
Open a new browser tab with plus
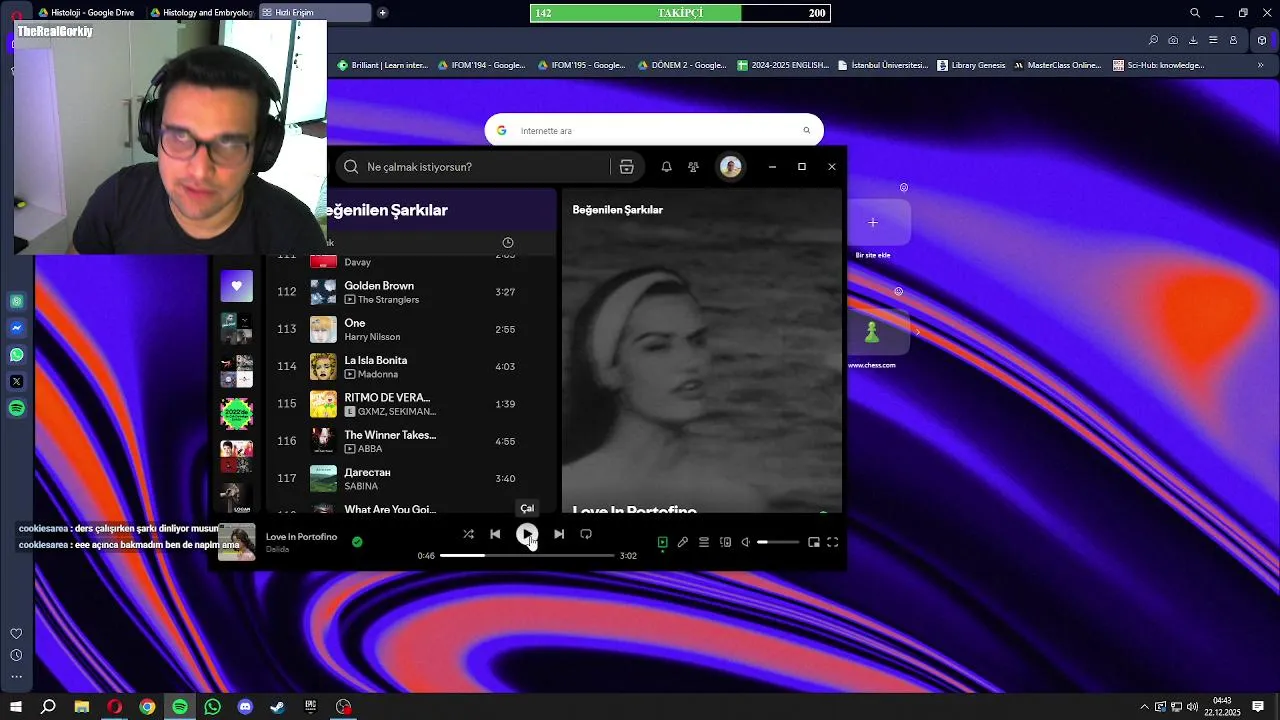click(x=382, y=13)
